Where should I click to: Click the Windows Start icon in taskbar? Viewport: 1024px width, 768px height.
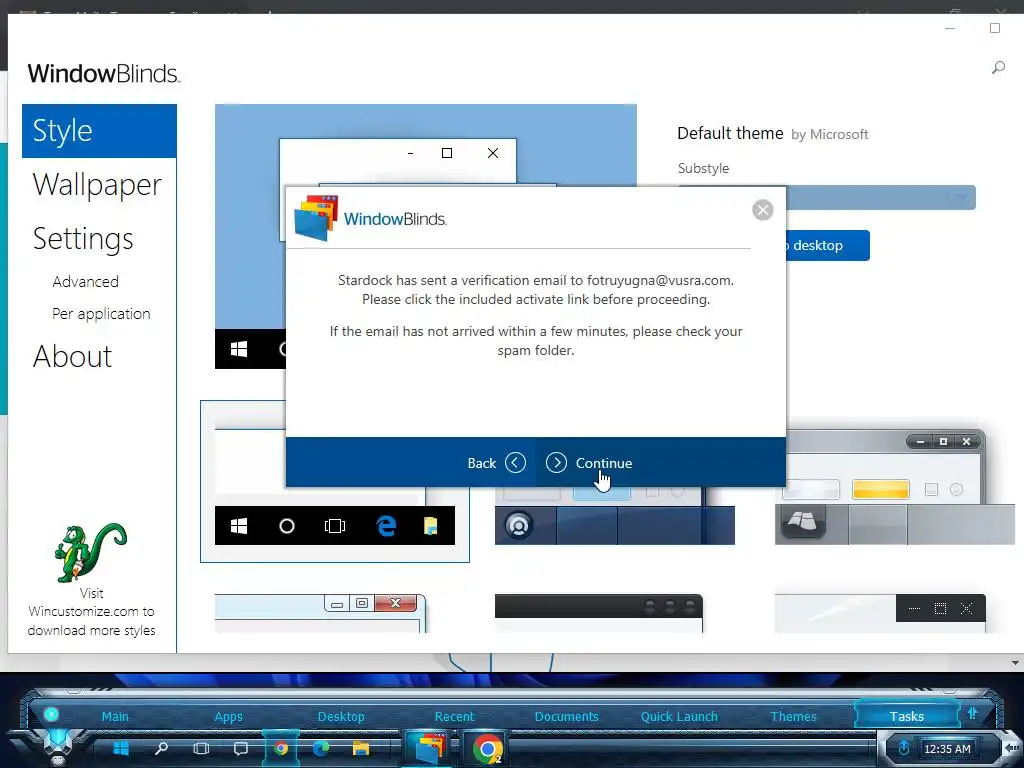(121, 748)
